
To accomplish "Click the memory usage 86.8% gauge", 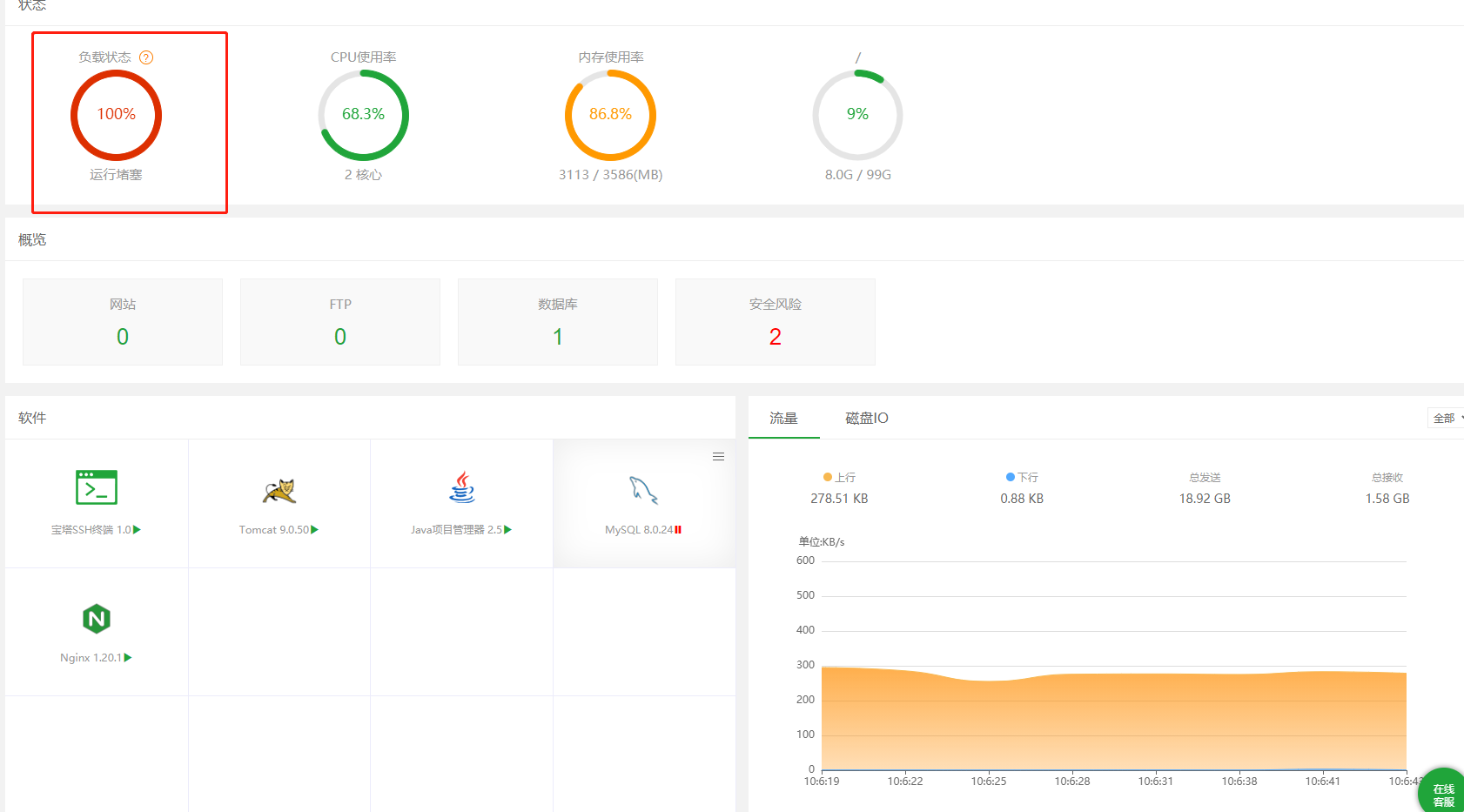I will point(610,115).
